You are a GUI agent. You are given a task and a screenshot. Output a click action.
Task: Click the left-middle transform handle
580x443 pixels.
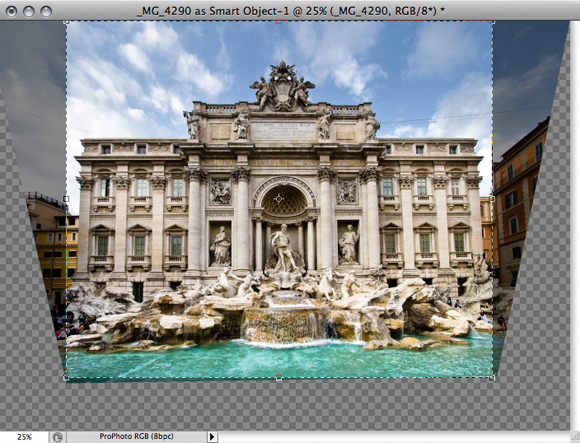point(66,199)
